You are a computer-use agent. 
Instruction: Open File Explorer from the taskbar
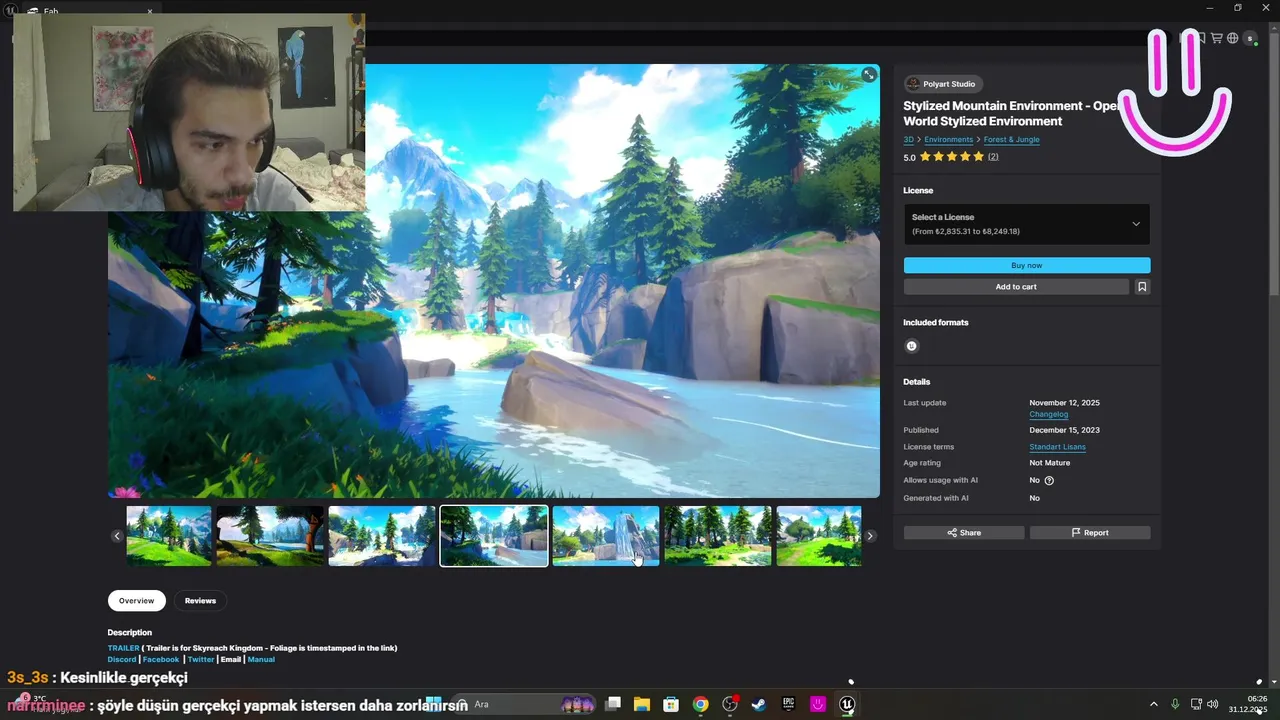pyautogui.click(x=642, y=704)
